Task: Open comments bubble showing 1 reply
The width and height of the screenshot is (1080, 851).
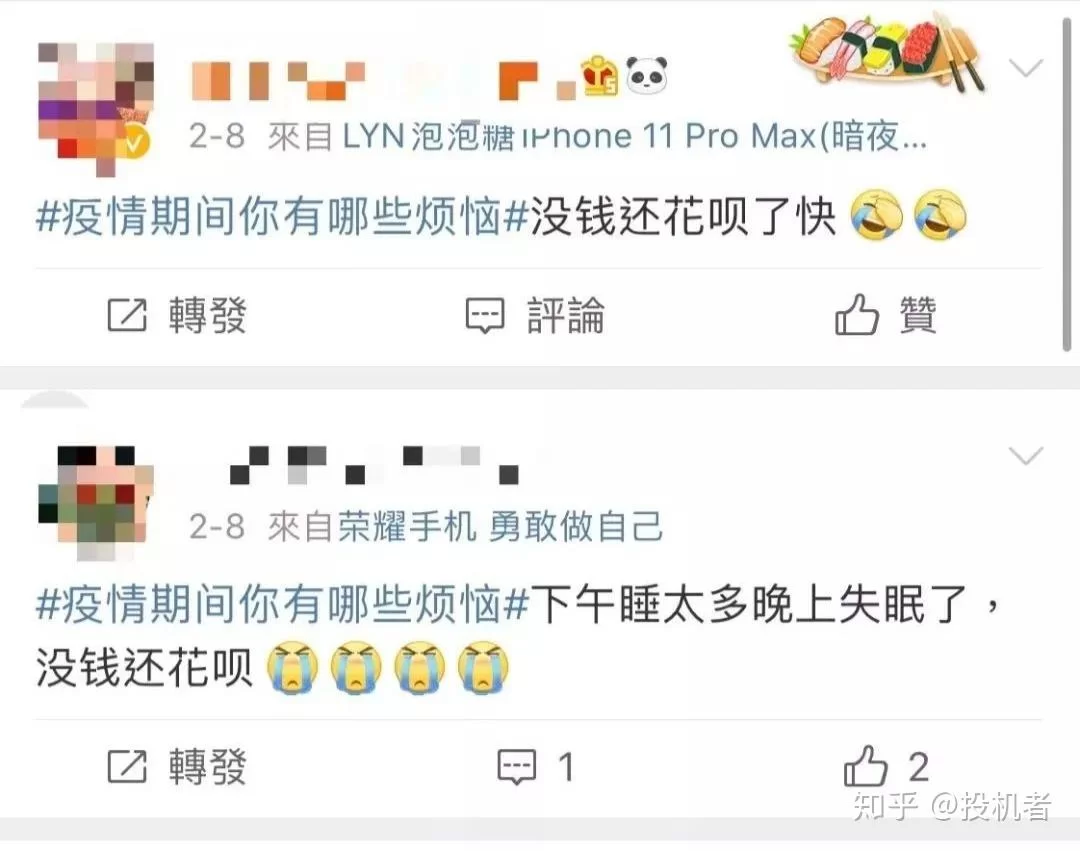Action: click(x=517, y=766)
